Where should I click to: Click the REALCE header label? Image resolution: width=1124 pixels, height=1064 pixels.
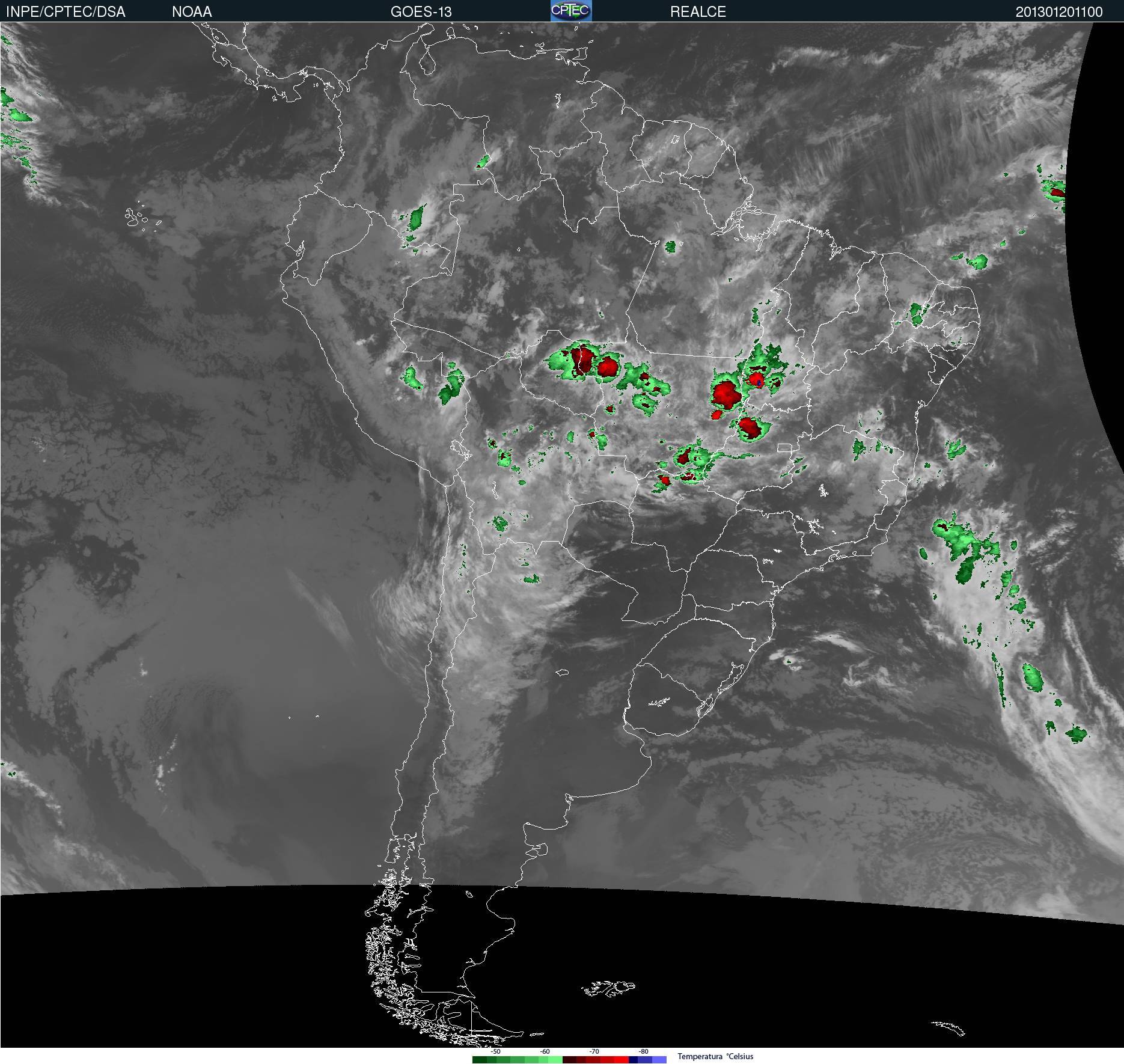click(698, 11)
